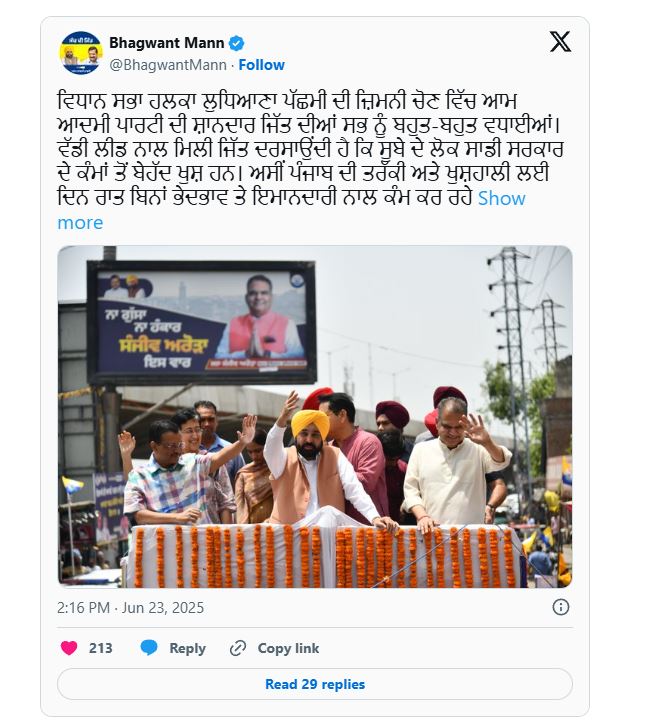Image resolution: width=646 pixels, height=722 pixels.
Task: Open the tweet info circle icon
Action: (x=560, y=607)
